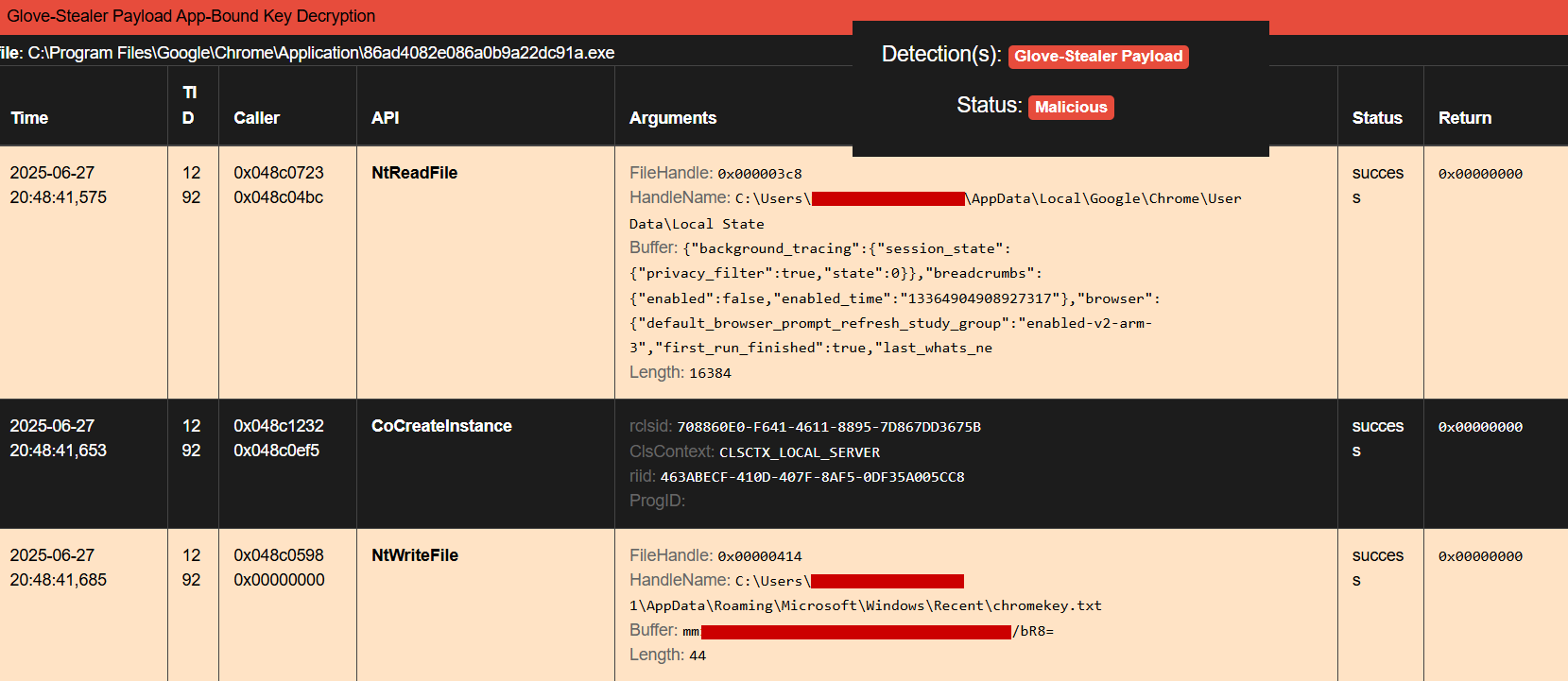Screen dimensions: 1568x681
Task: Click return value 0x00000000 in CoCreateInstance row
Action: click(x=1480, y=427)
